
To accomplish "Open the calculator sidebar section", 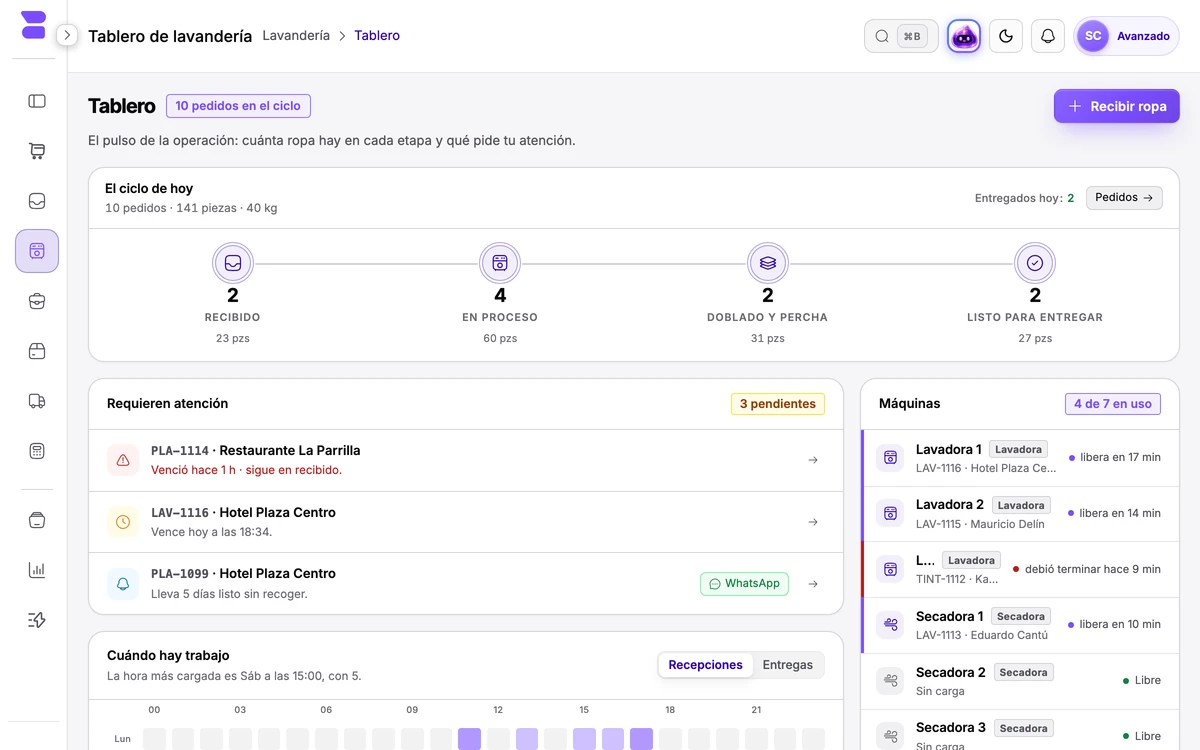I will point(37,451).
